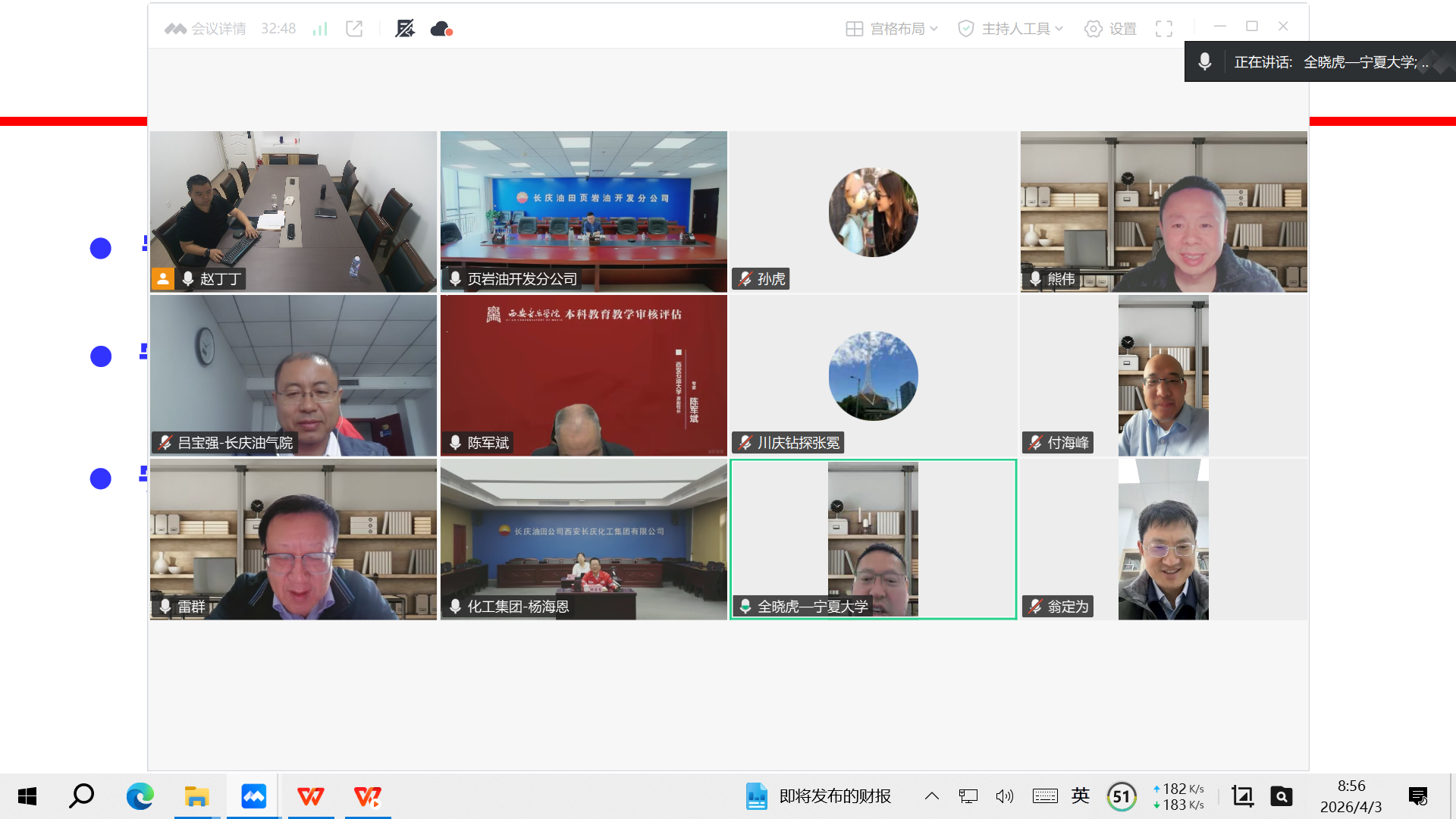
Task: Click the volume speaker tray icon
Action: point(1005,796)
